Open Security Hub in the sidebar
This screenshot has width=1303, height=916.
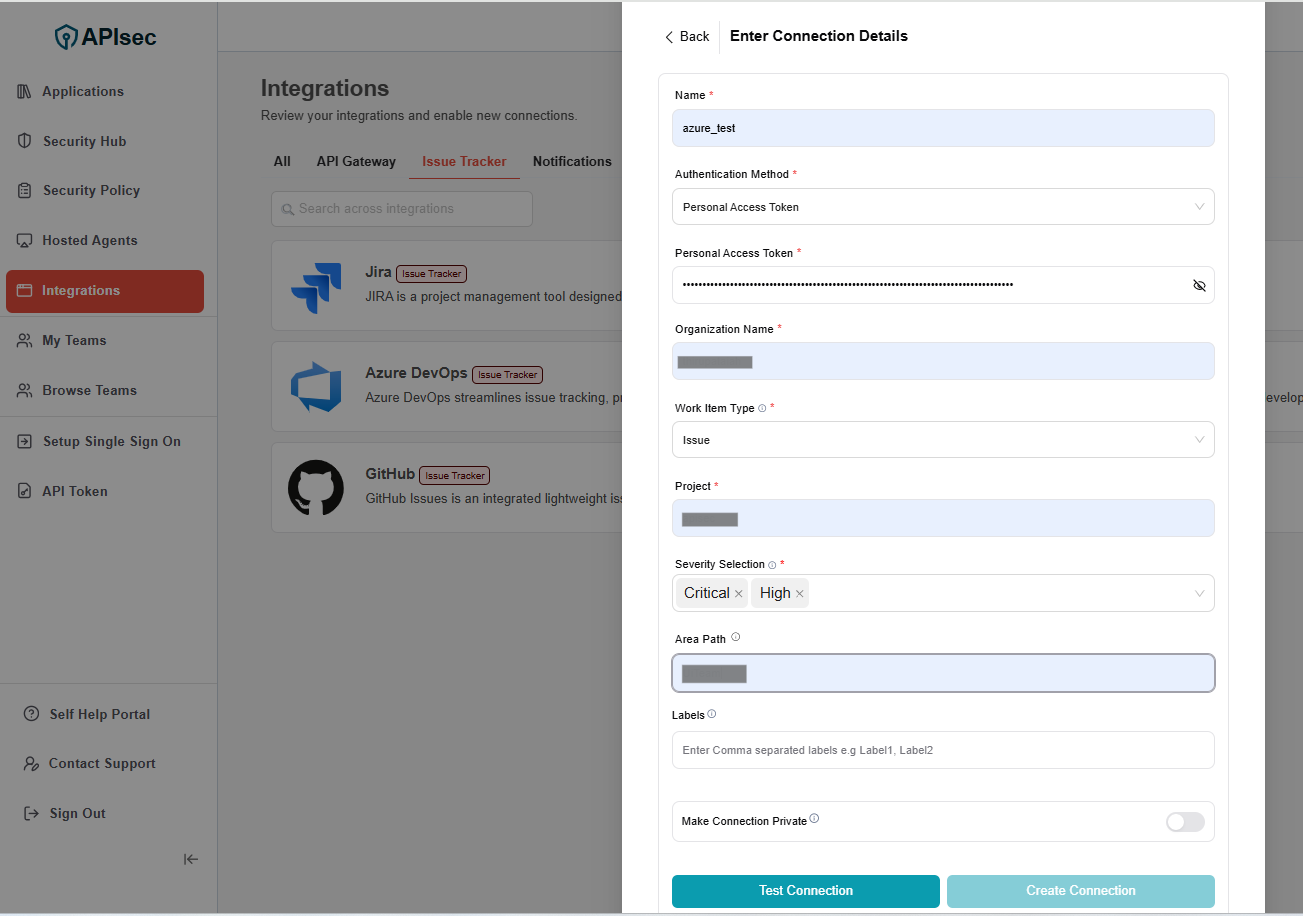(84, 141)
